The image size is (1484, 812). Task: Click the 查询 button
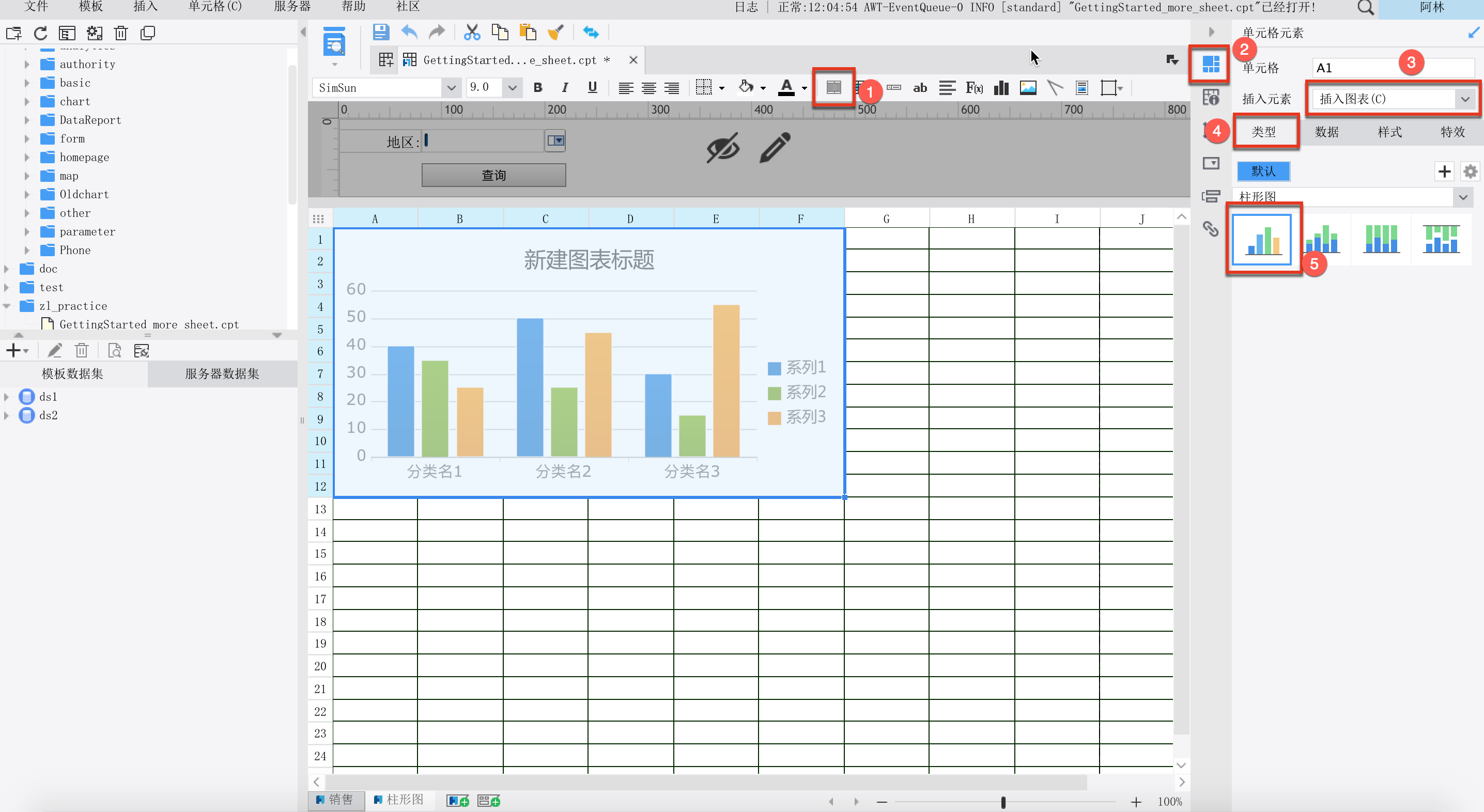pyautogui.click(x=493, y=175)
